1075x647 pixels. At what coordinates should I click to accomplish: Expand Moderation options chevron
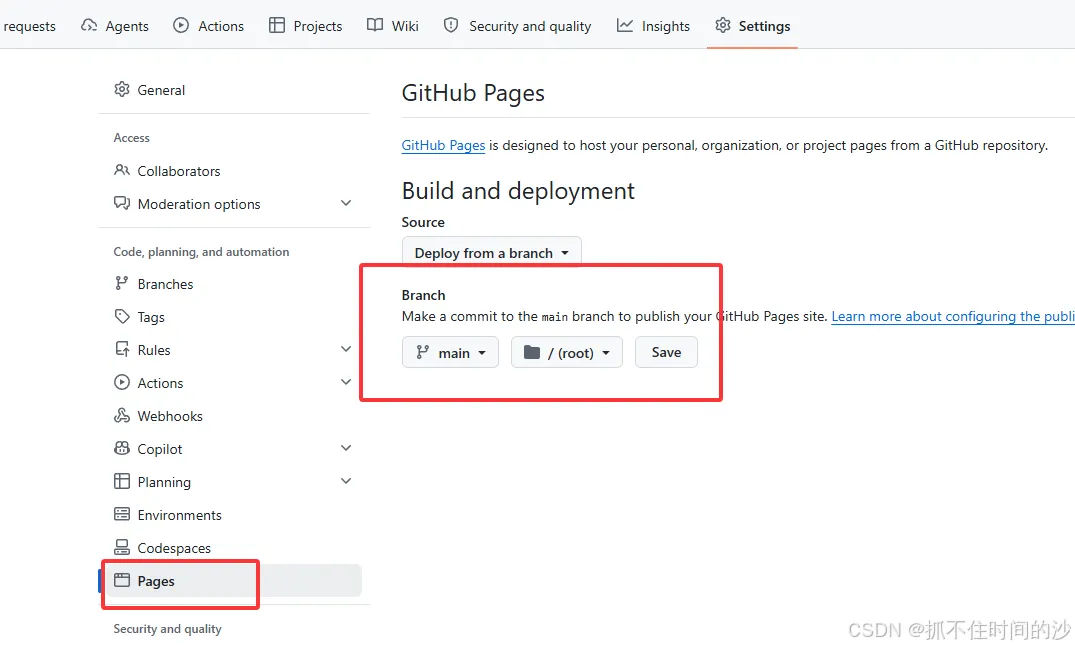point(346,203)
